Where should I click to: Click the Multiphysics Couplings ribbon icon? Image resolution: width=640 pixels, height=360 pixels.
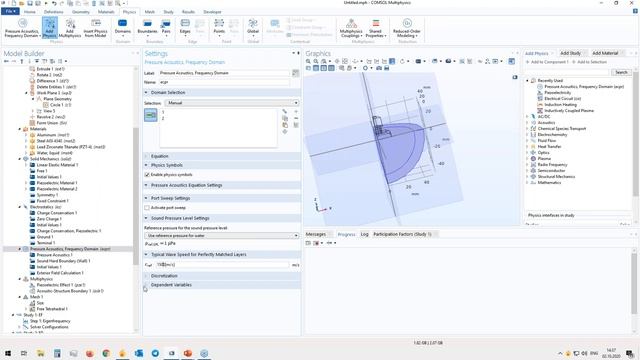tap(351, 28)
